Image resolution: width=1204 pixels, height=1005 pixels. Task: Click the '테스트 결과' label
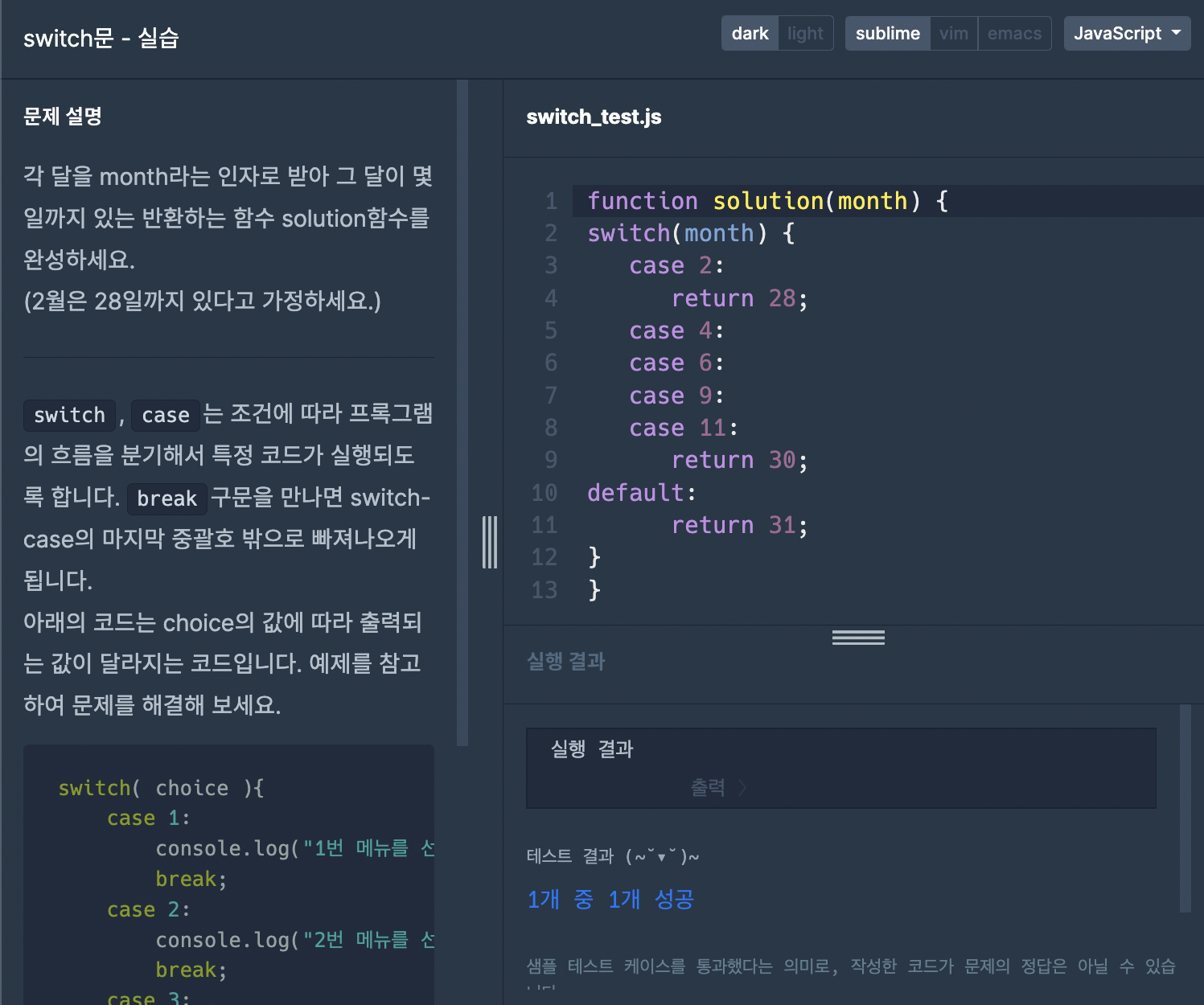570,856
